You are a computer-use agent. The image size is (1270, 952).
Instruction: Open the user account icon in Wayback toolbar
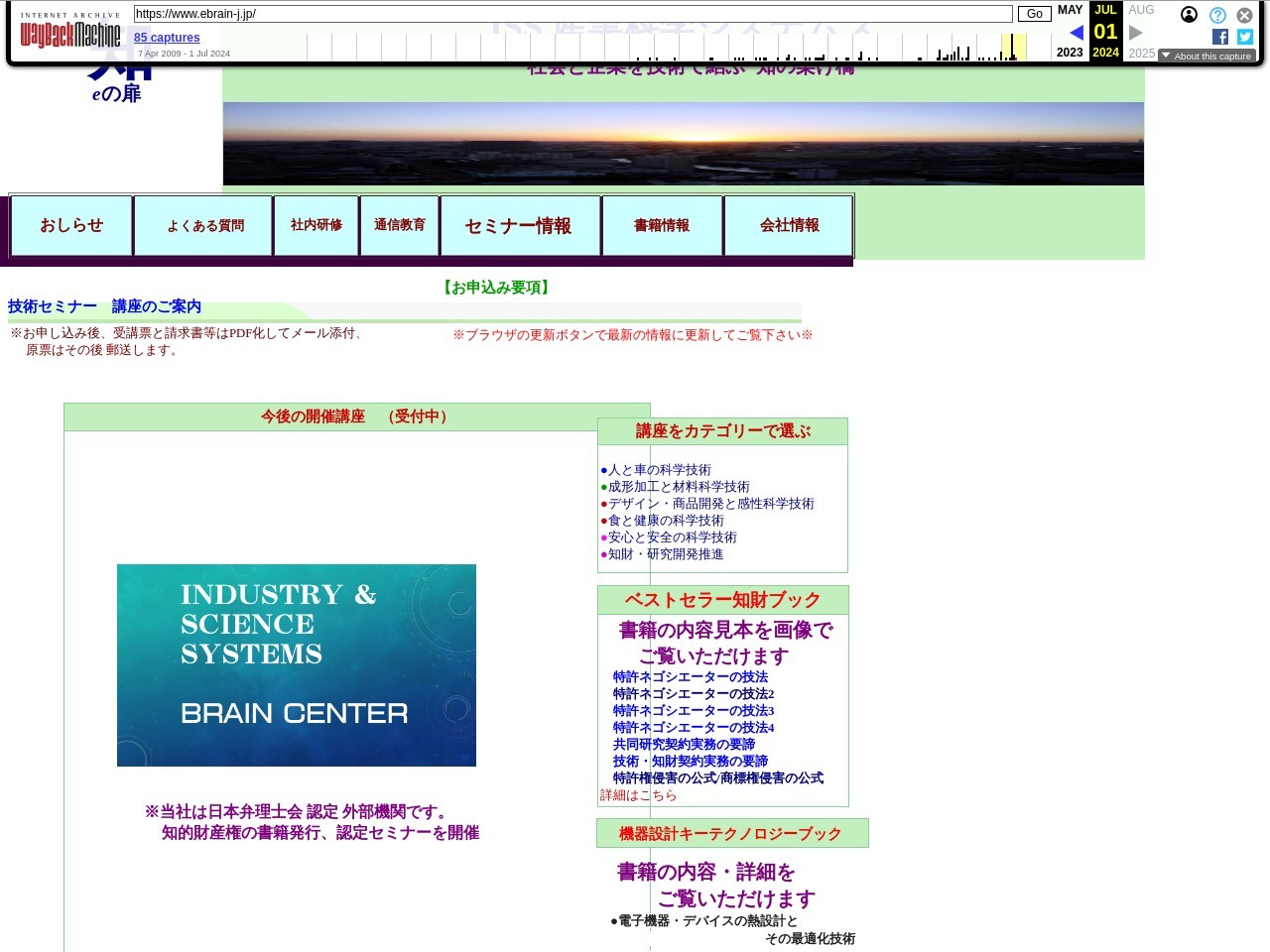coord(1189,15)
